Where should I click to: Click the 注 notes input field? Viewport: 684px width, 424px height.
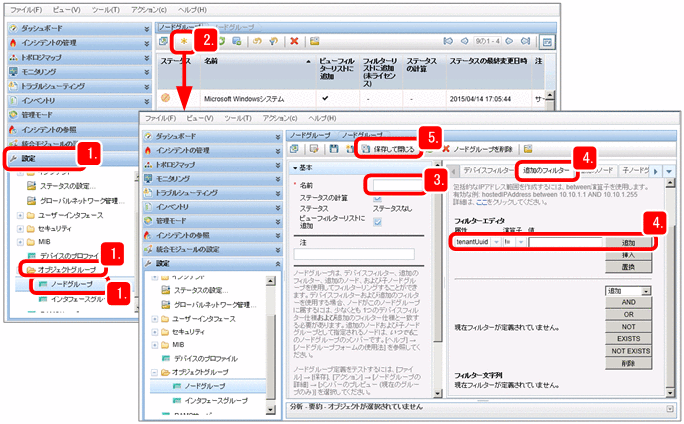[x=354, y=254]
